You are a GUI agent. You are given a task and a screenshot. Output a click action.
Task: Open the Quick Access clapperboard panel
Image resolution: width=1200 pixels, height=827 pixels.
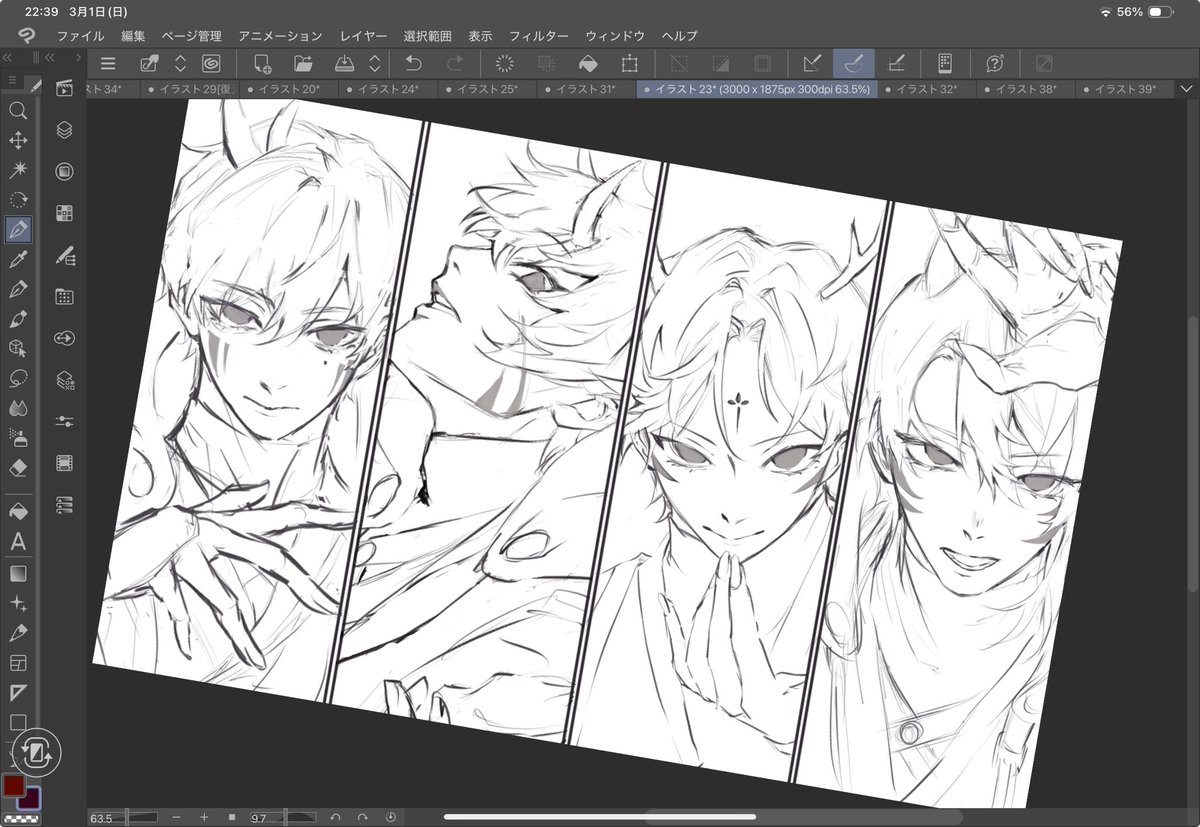[65, 89]
